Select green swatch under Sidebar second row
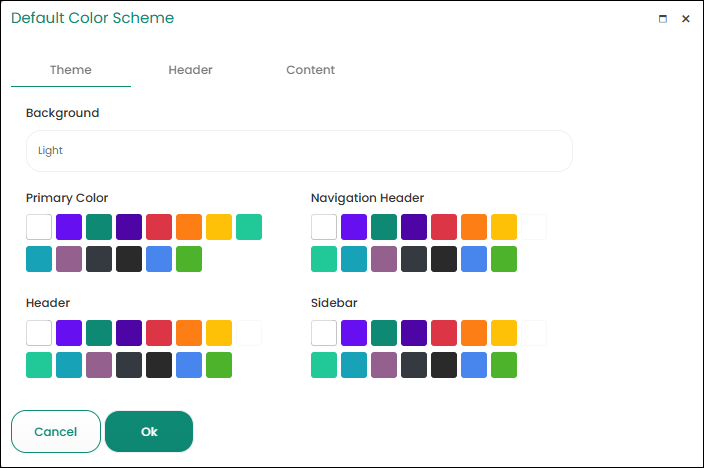 [x=504, y=365]
